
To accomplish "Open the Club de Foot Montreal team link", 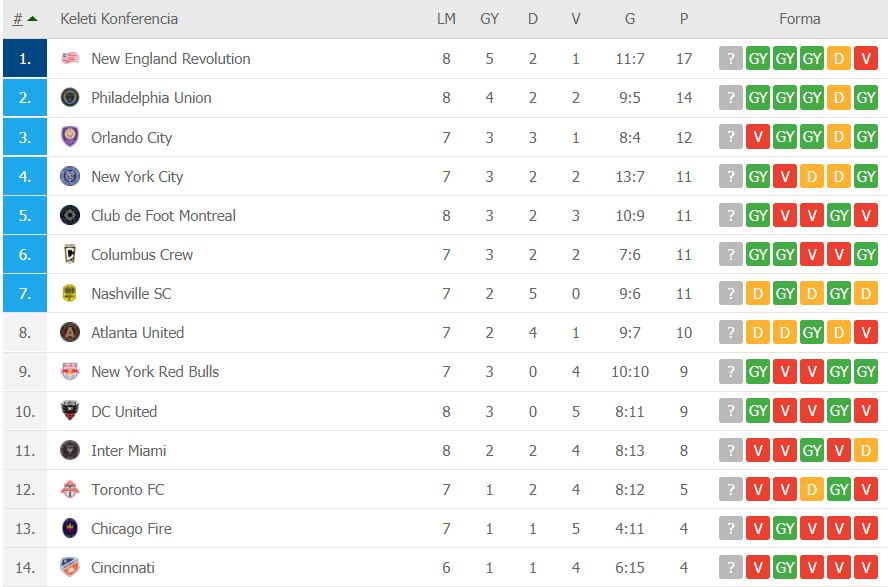I will [163, 216].
